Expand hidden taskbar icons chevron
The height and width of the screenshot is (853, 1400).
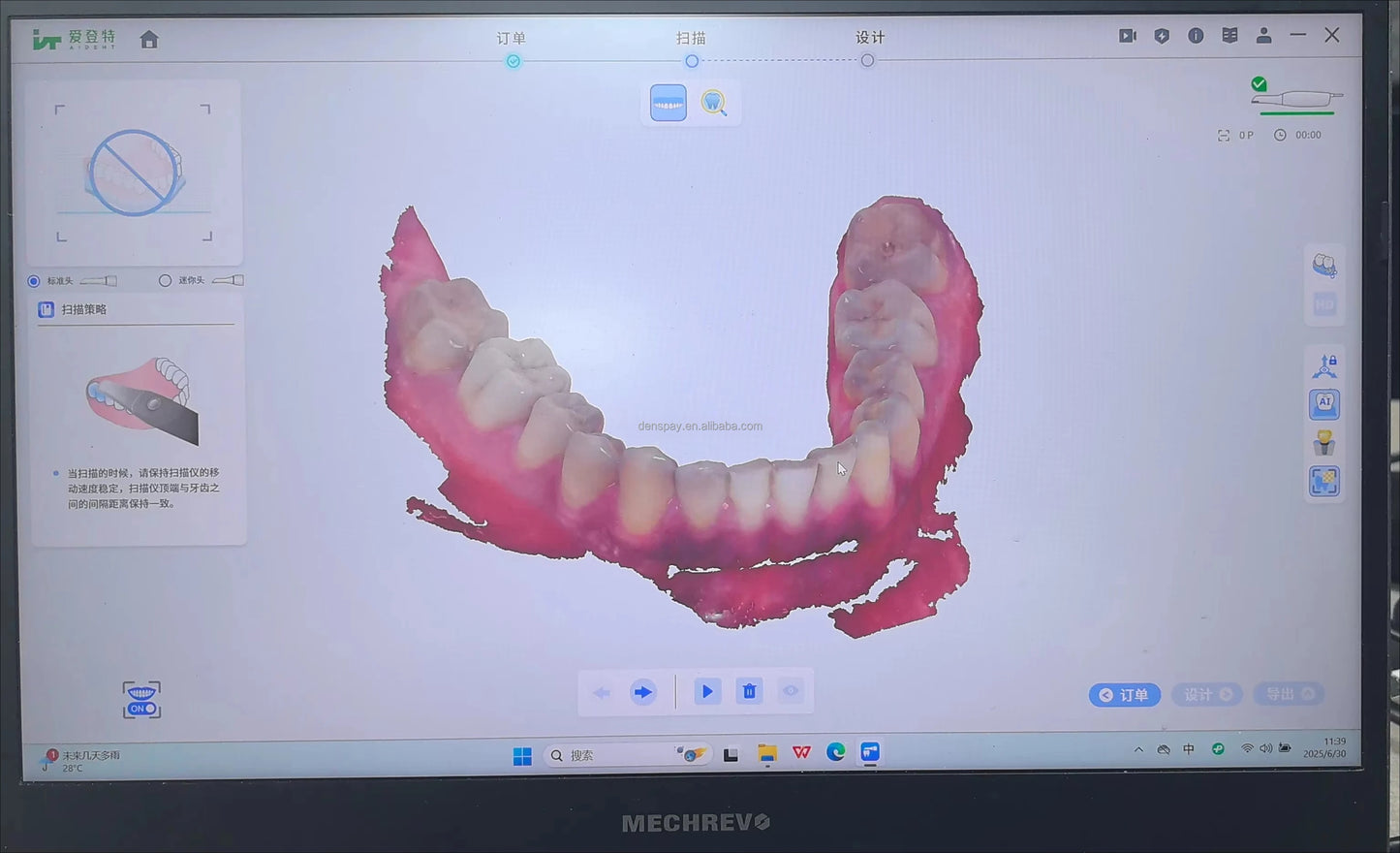coord(1138,749)
